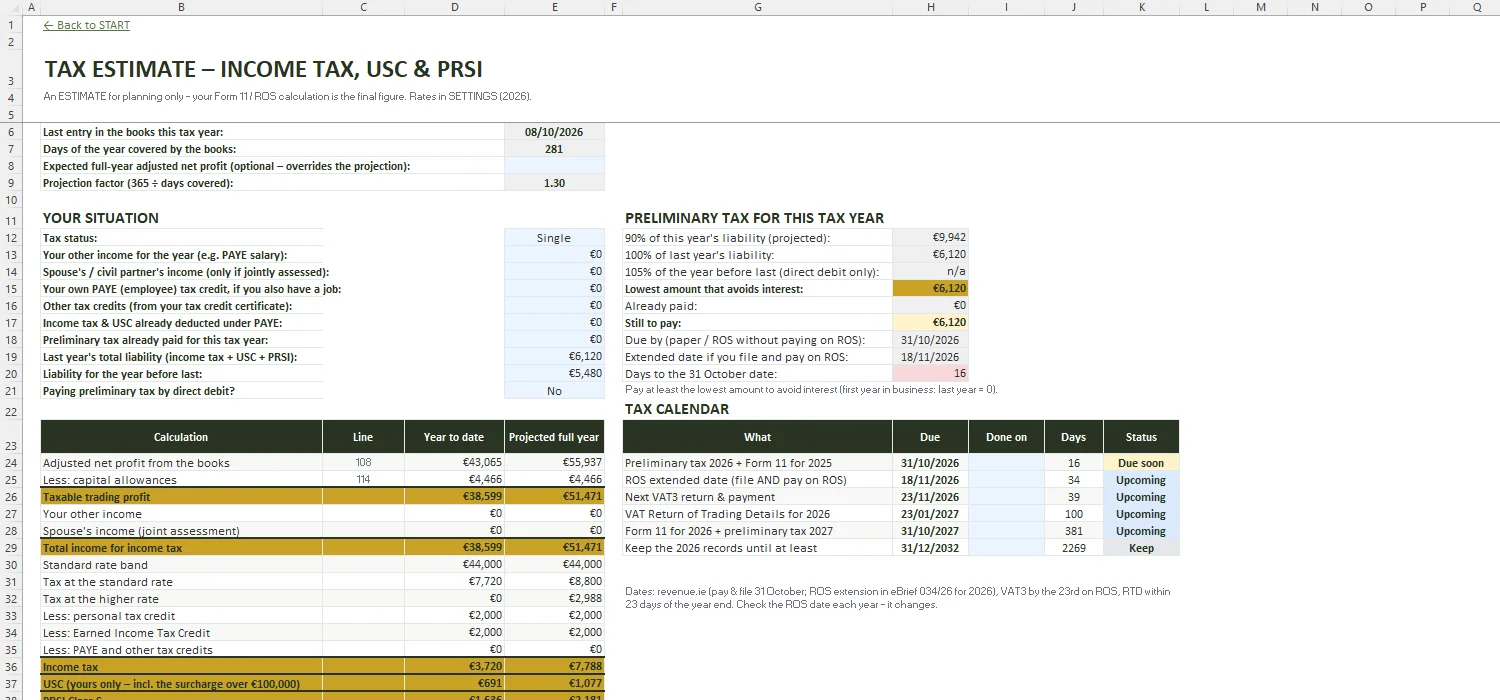Select the days covered value 281
The image size is (1500, 700).
coord(554,149)
